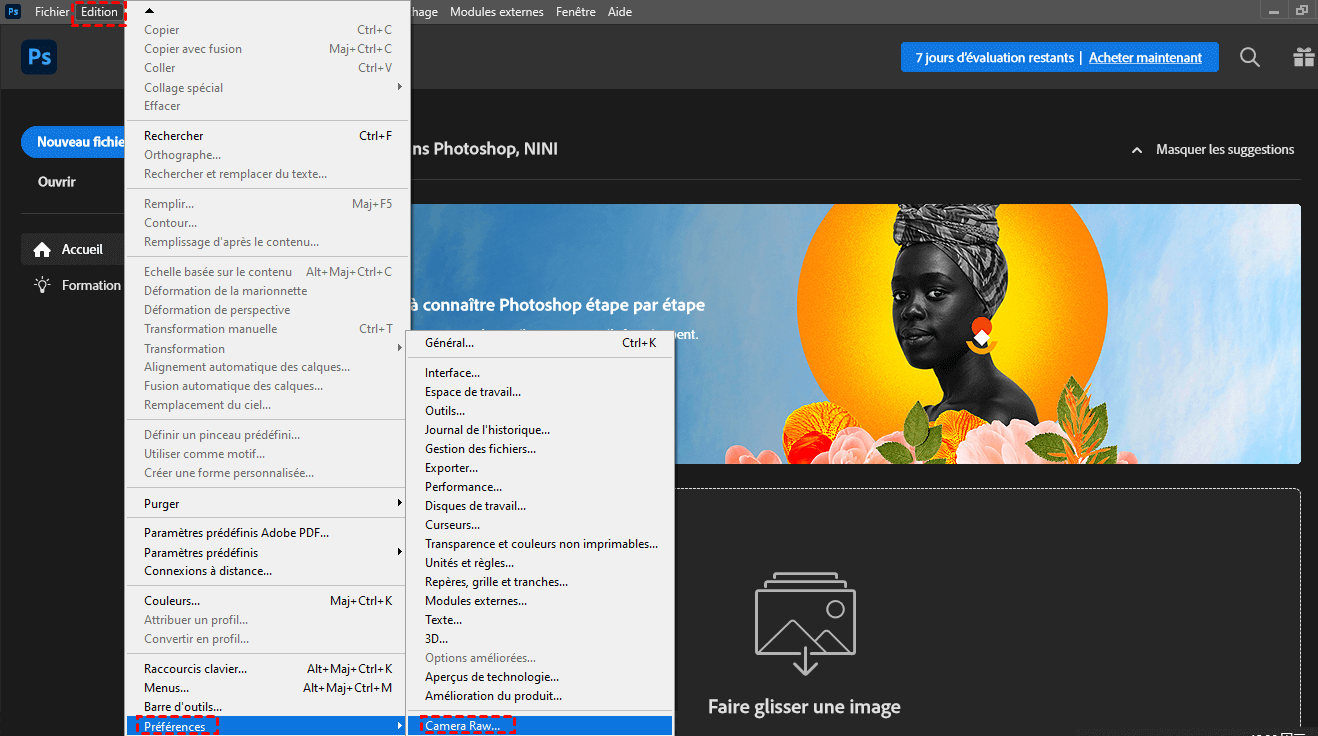The width and height of the screenshot is (1318, 736).
Task: Open the search magnifier icon
Action: [1250, 58]
